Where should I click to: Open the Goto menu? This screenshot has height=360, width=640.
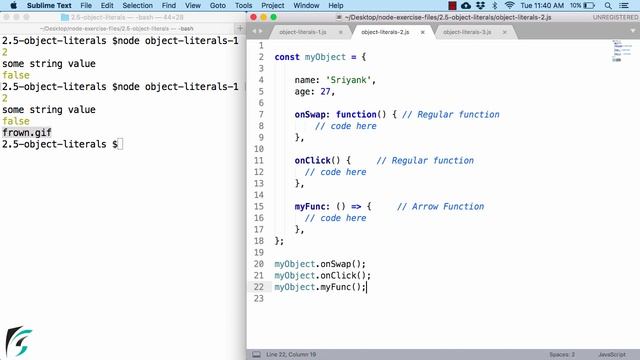tap(218, 5)
